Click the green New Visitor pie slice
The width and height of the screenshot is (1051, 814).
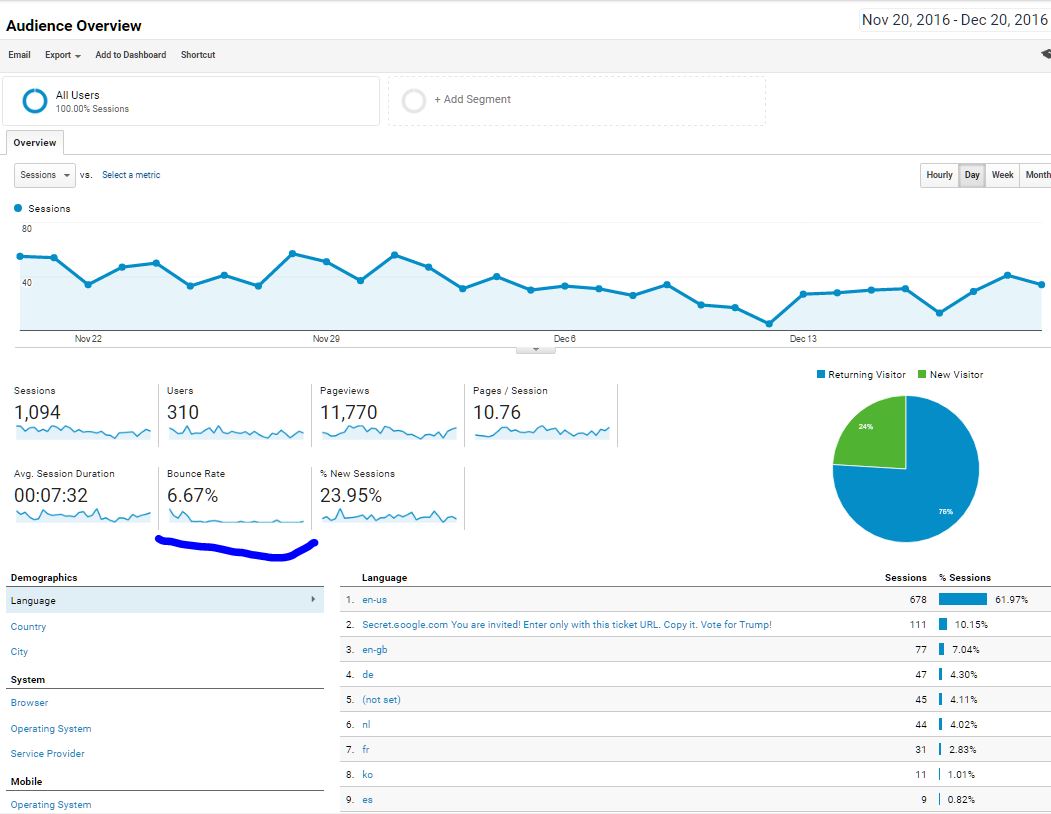872,431
